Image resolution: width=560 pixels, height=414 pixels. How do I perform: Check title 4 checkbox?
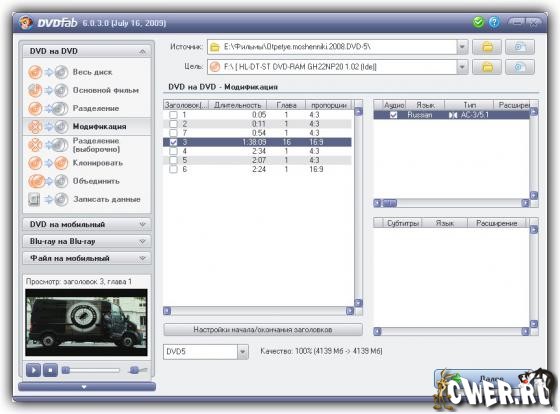coord(173,151)
